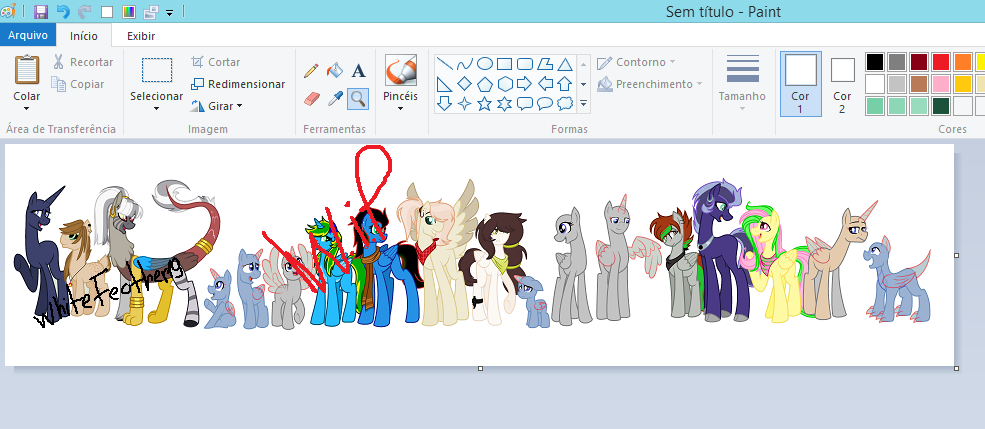The height and width of the screenshot is (429, 985).
Task: Choose the Line shape
Action: coord(445,63)
